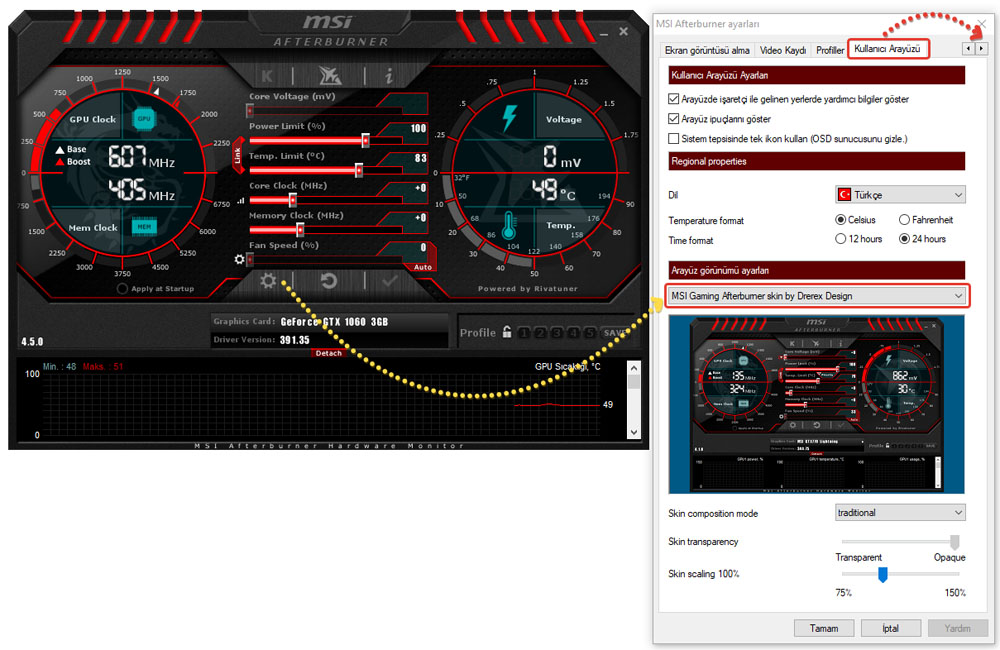Screen dimensions: 1000x650
Task: Open the Profiller tab
Action: point(830,50)
